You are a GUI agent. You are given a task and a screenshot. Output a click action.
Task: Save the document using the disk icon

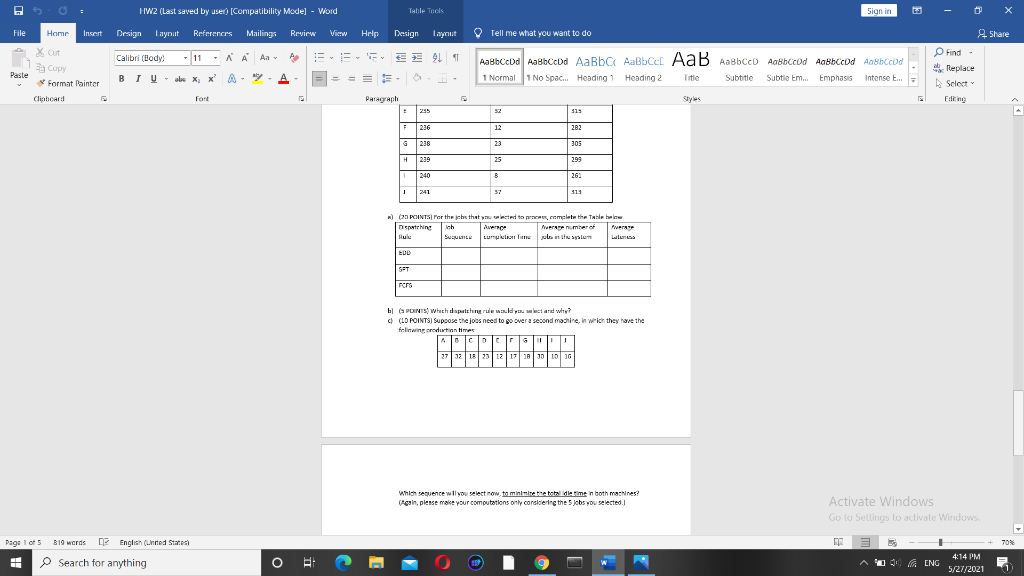coord(18,10)
